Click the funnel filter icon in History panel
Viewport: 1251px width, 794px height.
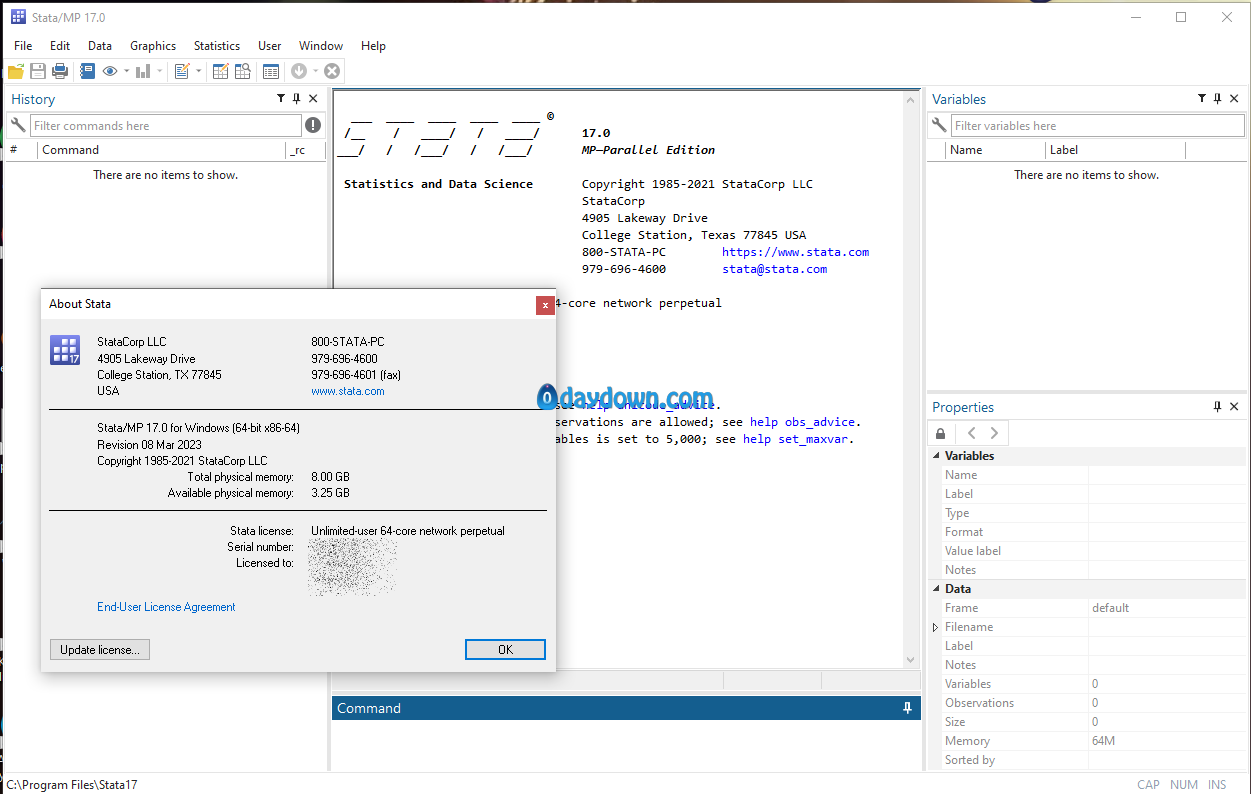coord(281,99)
